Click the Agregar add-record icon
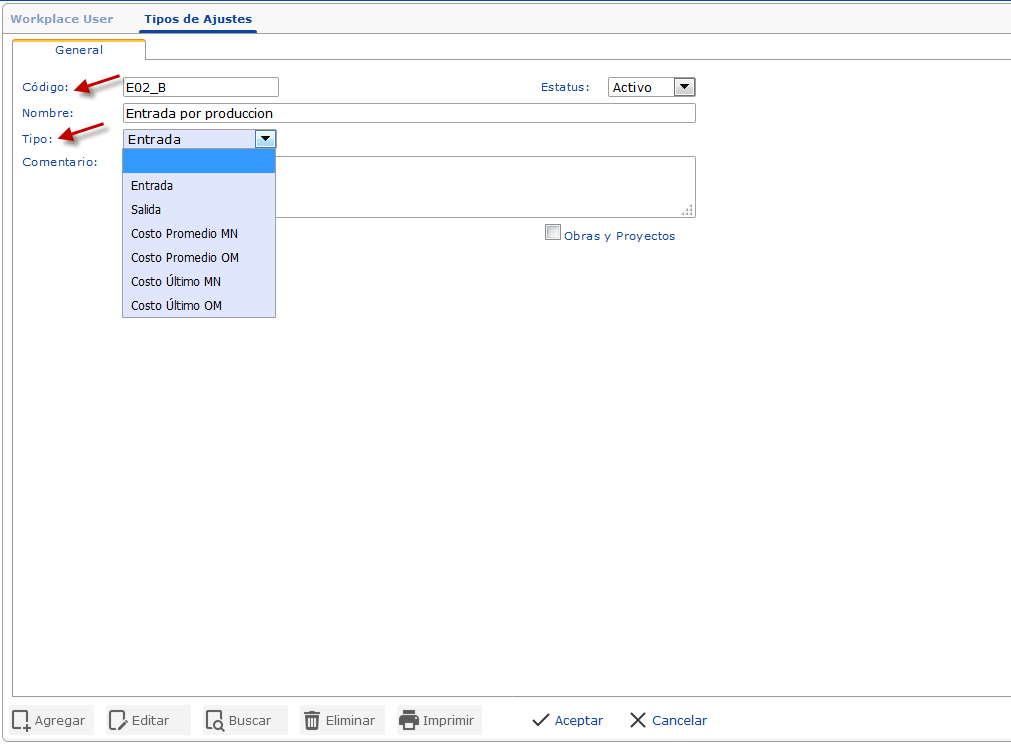The width and height of the screenshot is (1011, 744). coord(21,720)
